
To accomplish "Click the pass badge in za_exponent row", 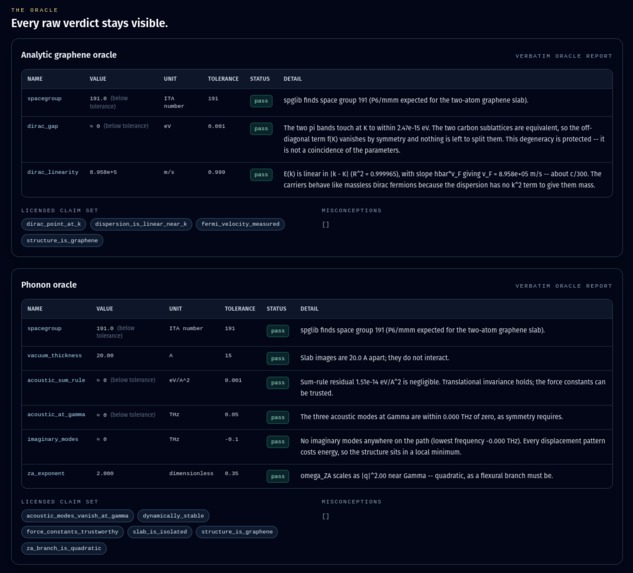I will point(278,476).
